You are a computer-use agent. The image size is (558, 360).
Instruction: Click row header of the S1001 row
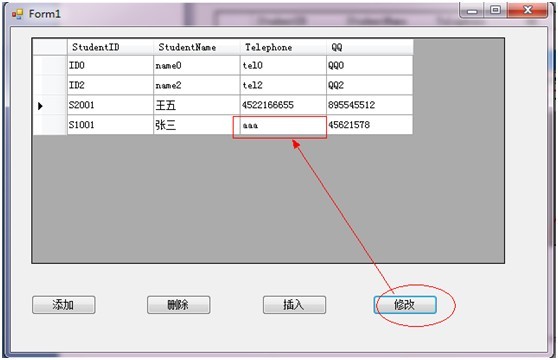coord(50,125)
